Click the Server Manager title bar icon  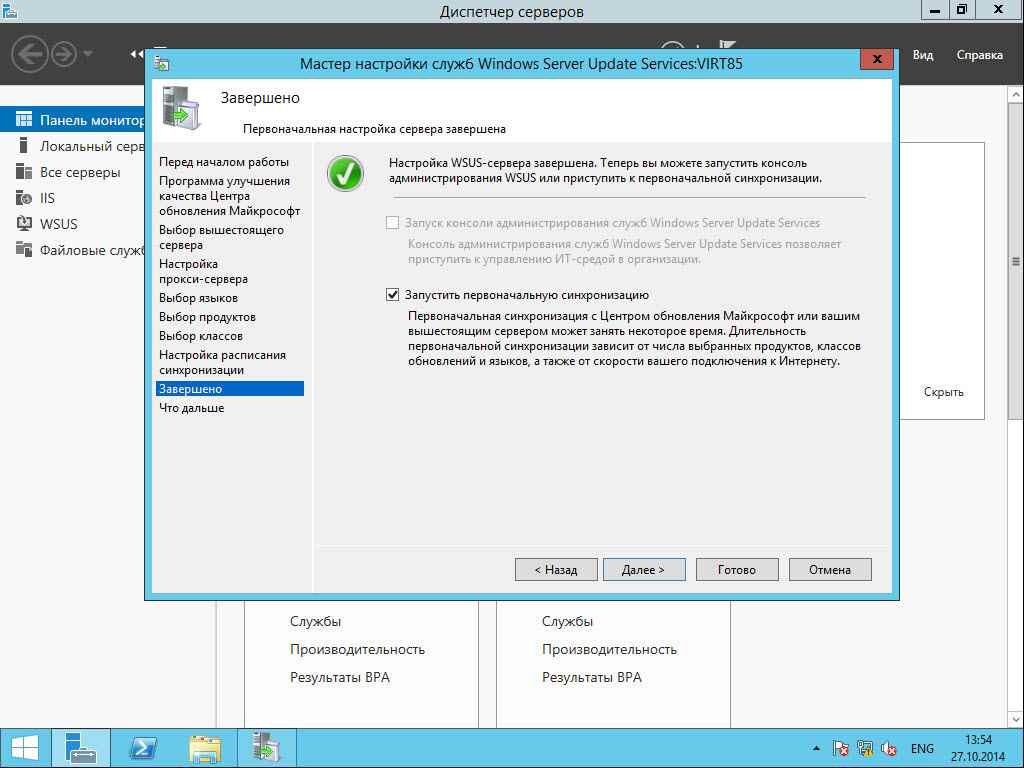[x=9, y=10]
